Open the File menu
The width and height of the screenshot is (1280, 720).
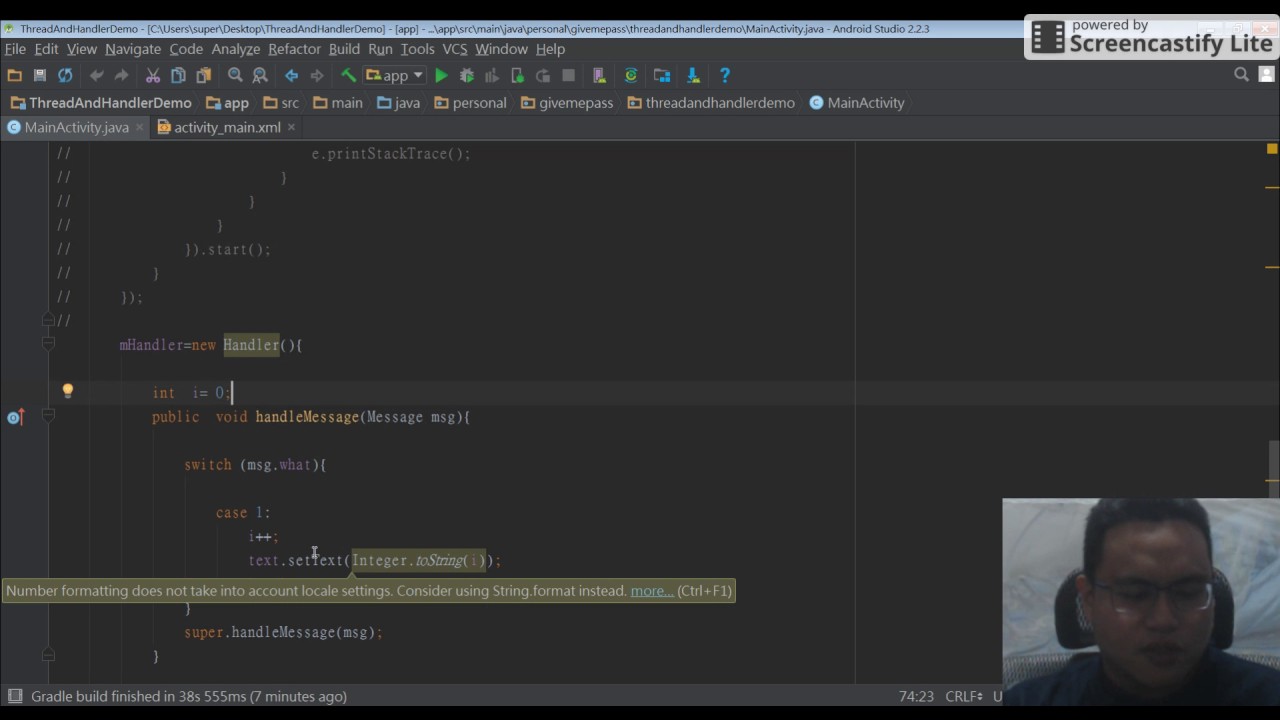(15, 49)
